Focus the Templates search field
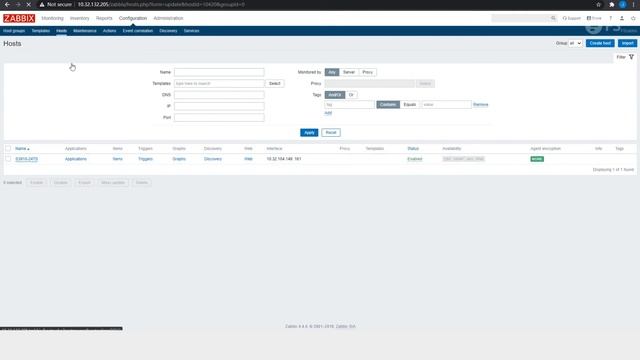This screenshot has height=360, width=640. point(219,84)
